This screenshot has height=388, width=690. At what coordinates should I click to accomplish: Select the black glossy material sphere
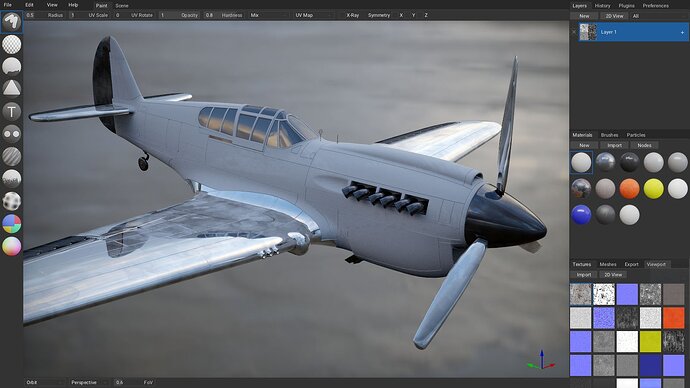click(629, 162)
